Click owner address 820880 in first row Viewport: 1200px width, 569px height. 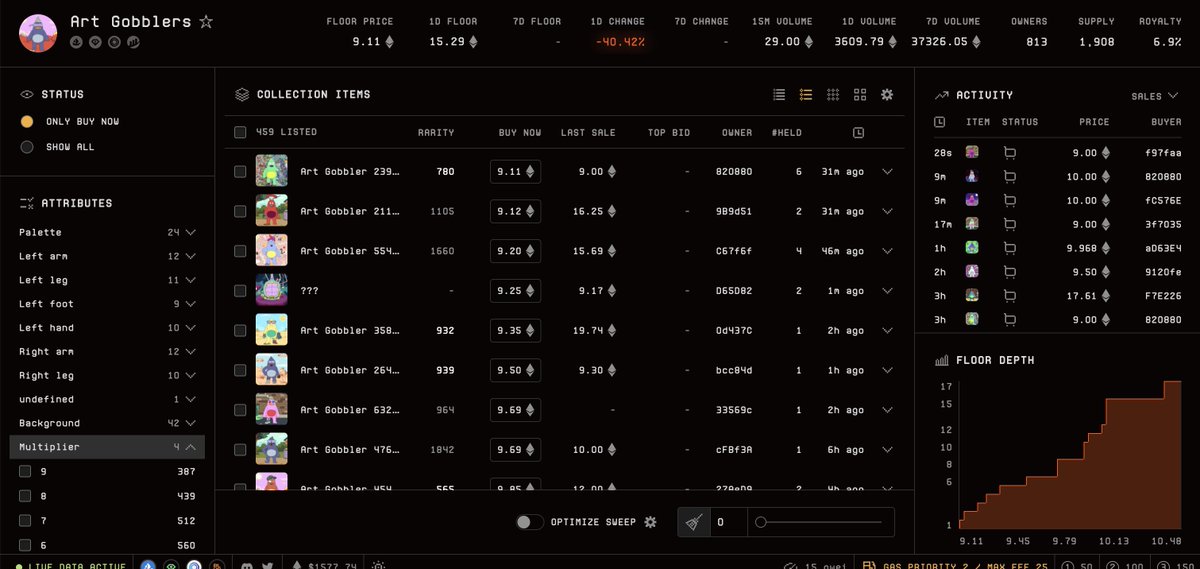pos(735,172)
